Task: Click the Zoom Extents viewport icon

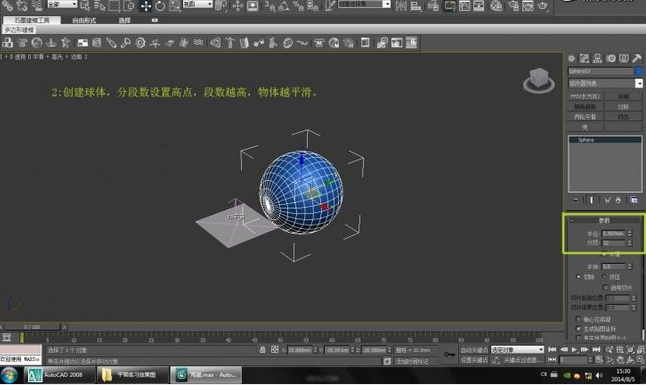Action: (x=630, y=350)
